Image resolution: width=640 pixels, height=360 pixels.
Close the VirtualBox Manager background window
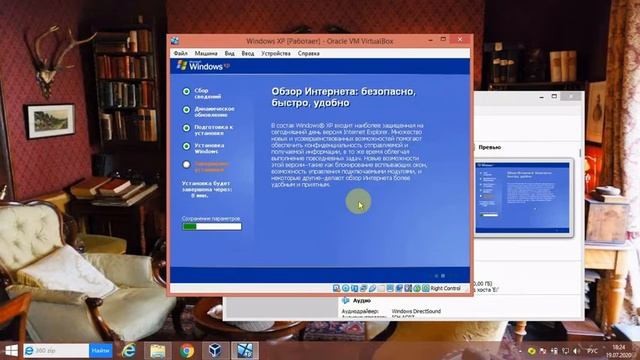click(x=571, y=96)
